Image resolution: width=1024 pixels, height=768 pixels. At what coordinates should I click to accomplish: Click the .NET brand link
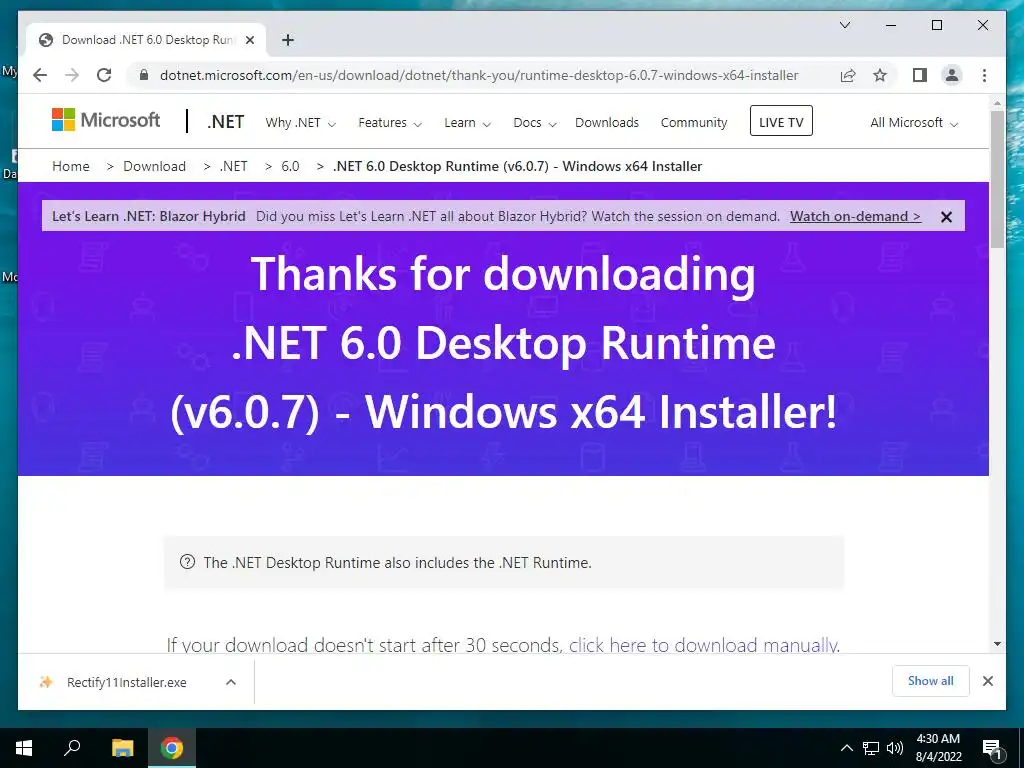[x=225, y=122]
